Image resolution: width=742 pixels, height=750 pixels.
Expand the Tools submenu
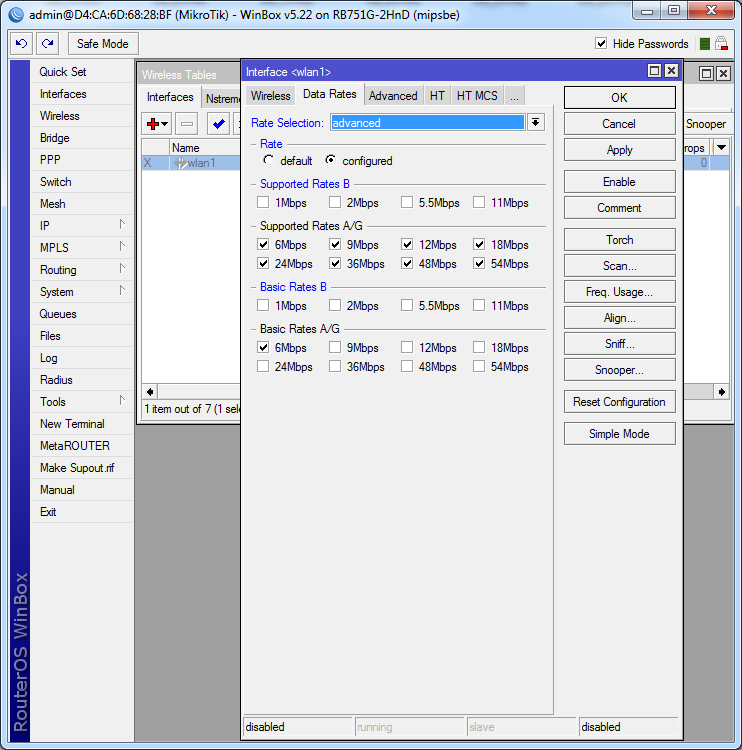122,401
